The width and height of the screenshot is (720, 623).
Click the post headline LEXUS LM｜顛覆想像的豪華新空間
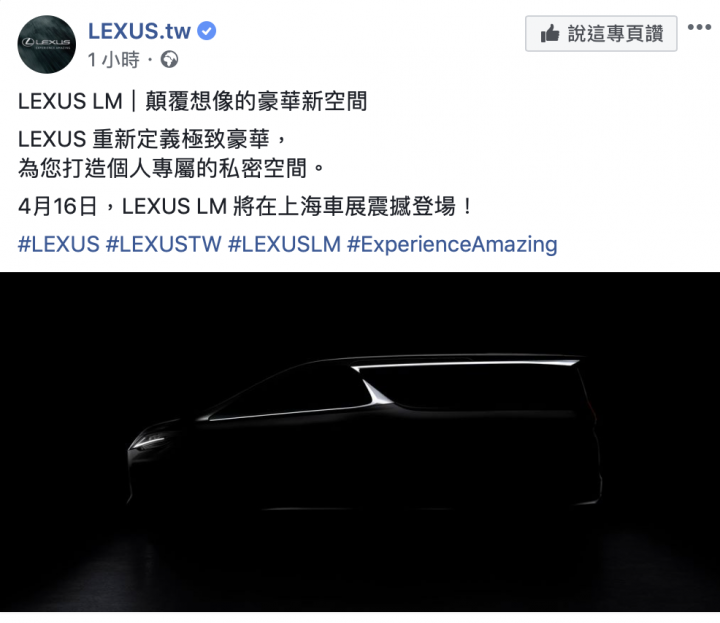[x=192, y=101]
